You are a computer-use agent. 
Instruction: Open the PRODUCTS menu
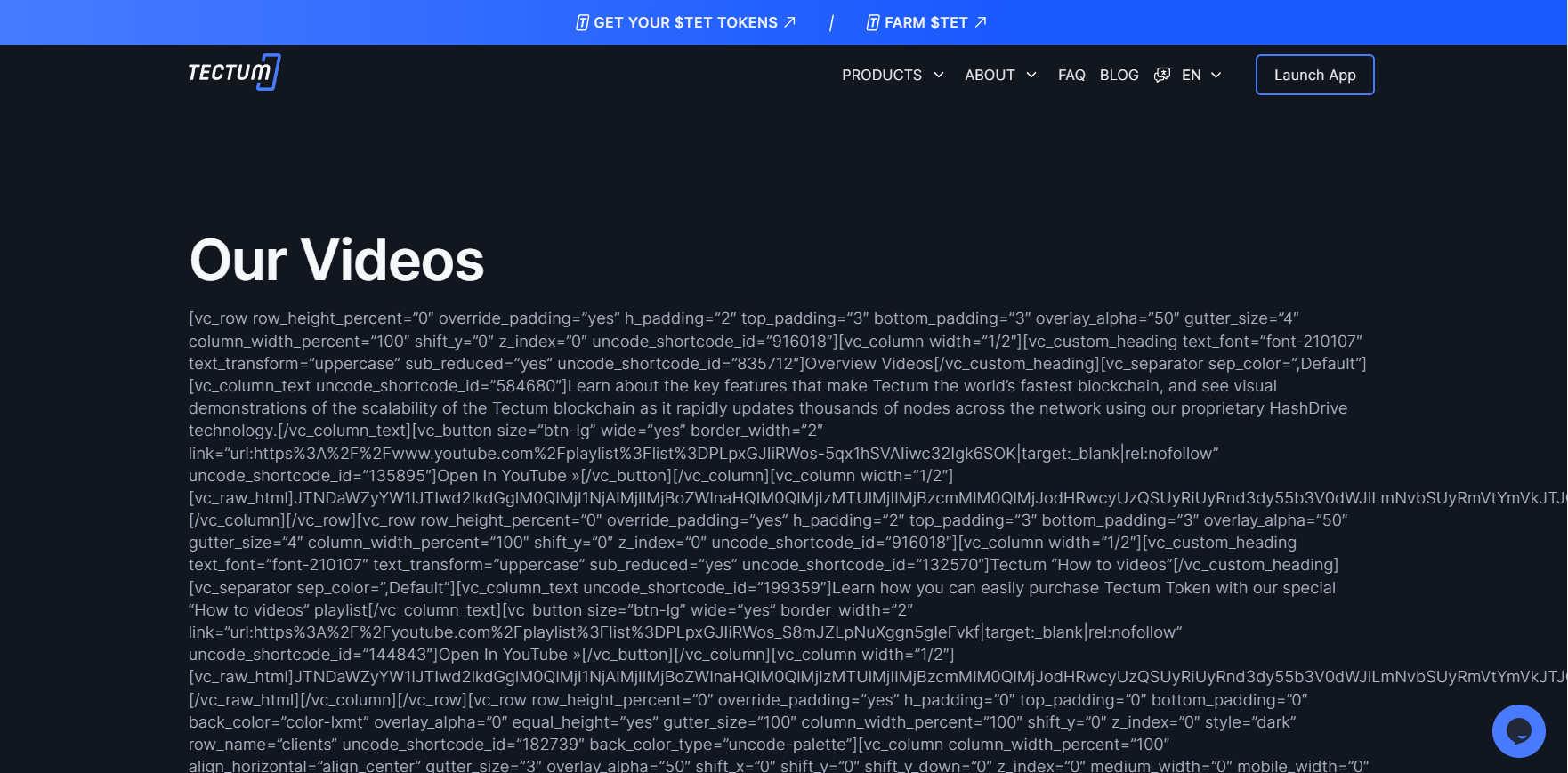tap(882, 76)
